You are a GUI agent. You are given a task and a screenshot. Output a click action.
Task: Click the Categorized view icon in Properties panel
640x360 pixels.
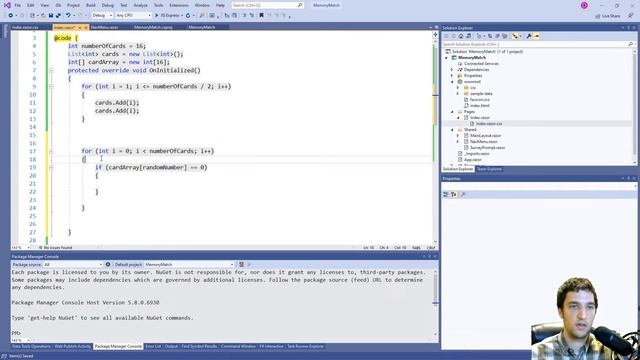point(446,195)
